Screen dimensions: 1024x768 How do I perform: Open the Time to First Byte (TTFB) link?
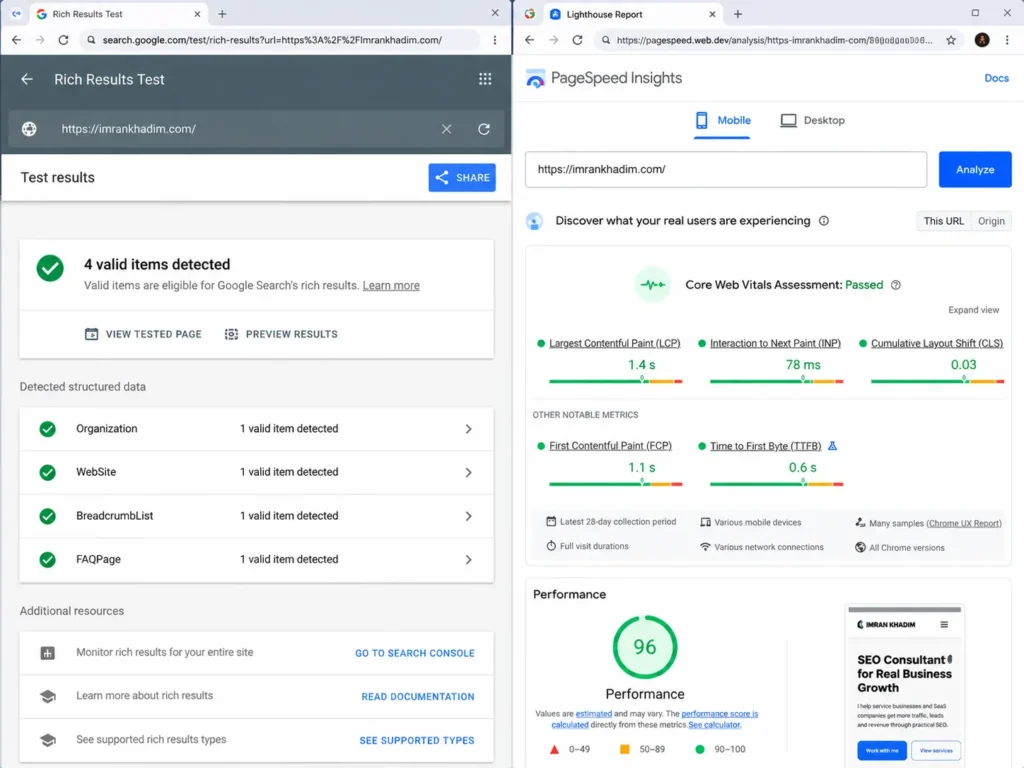point(765,446)
